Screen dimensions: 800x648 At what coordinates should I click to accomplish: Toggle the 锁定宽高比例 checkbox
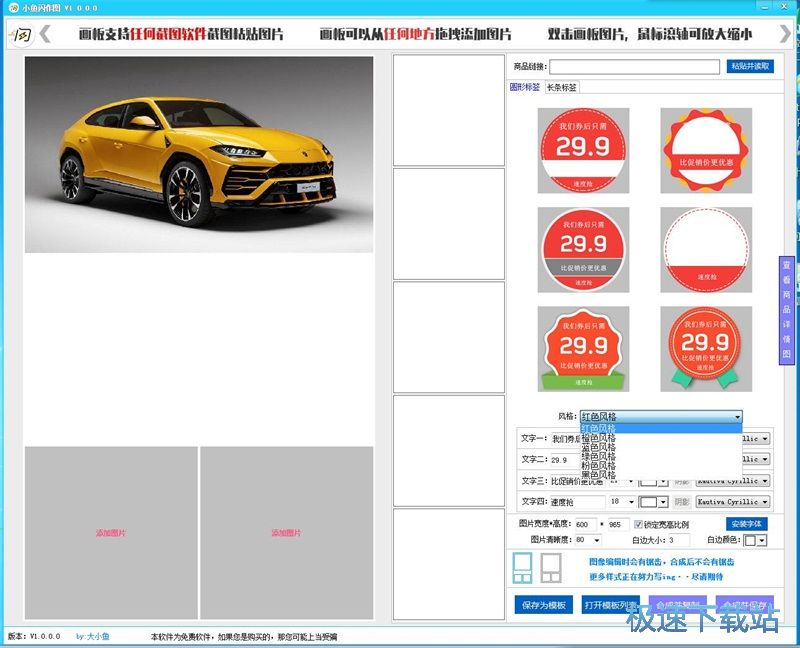click(x=639, y=524)
